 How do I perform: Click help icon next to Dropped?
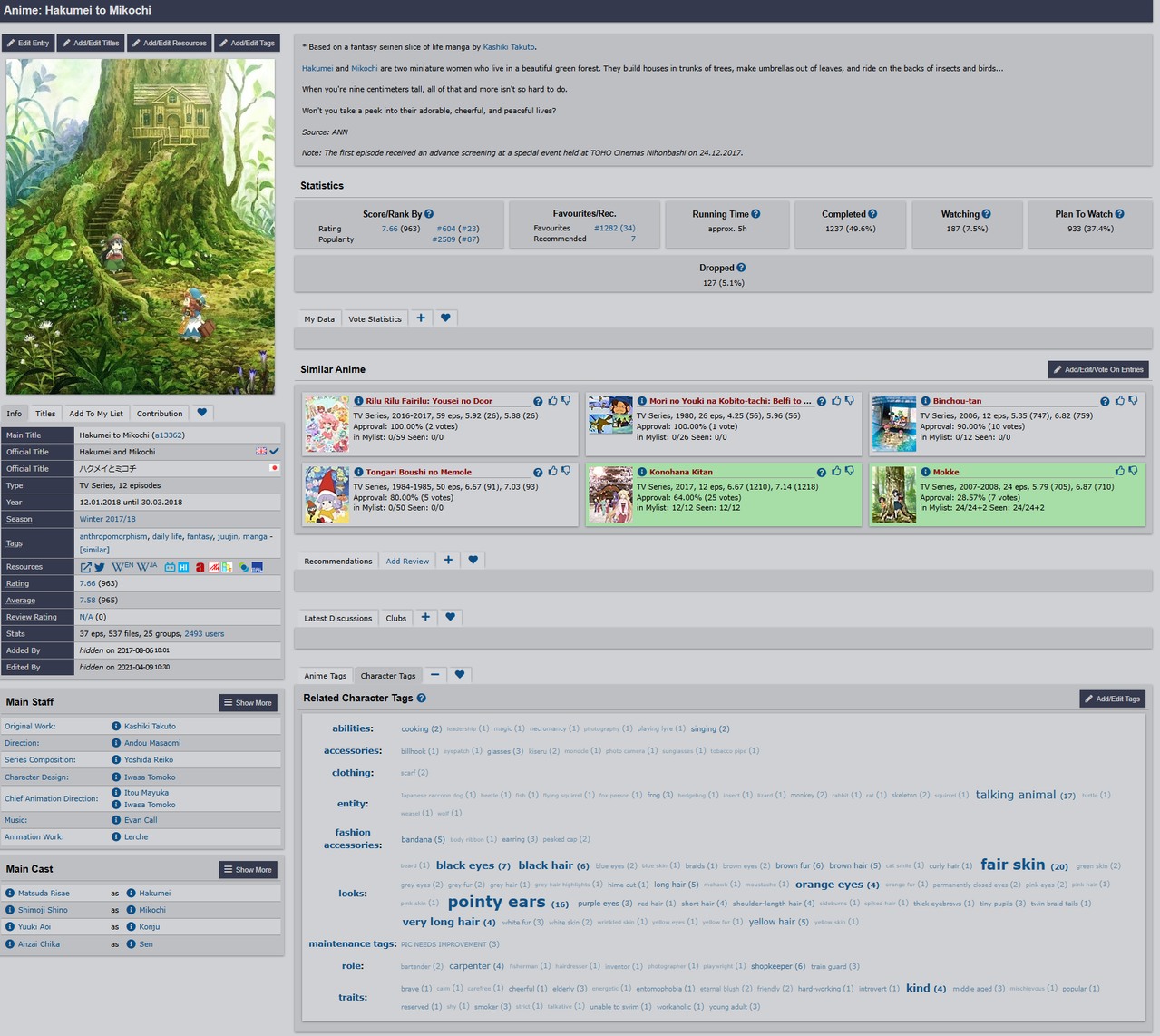741,268
